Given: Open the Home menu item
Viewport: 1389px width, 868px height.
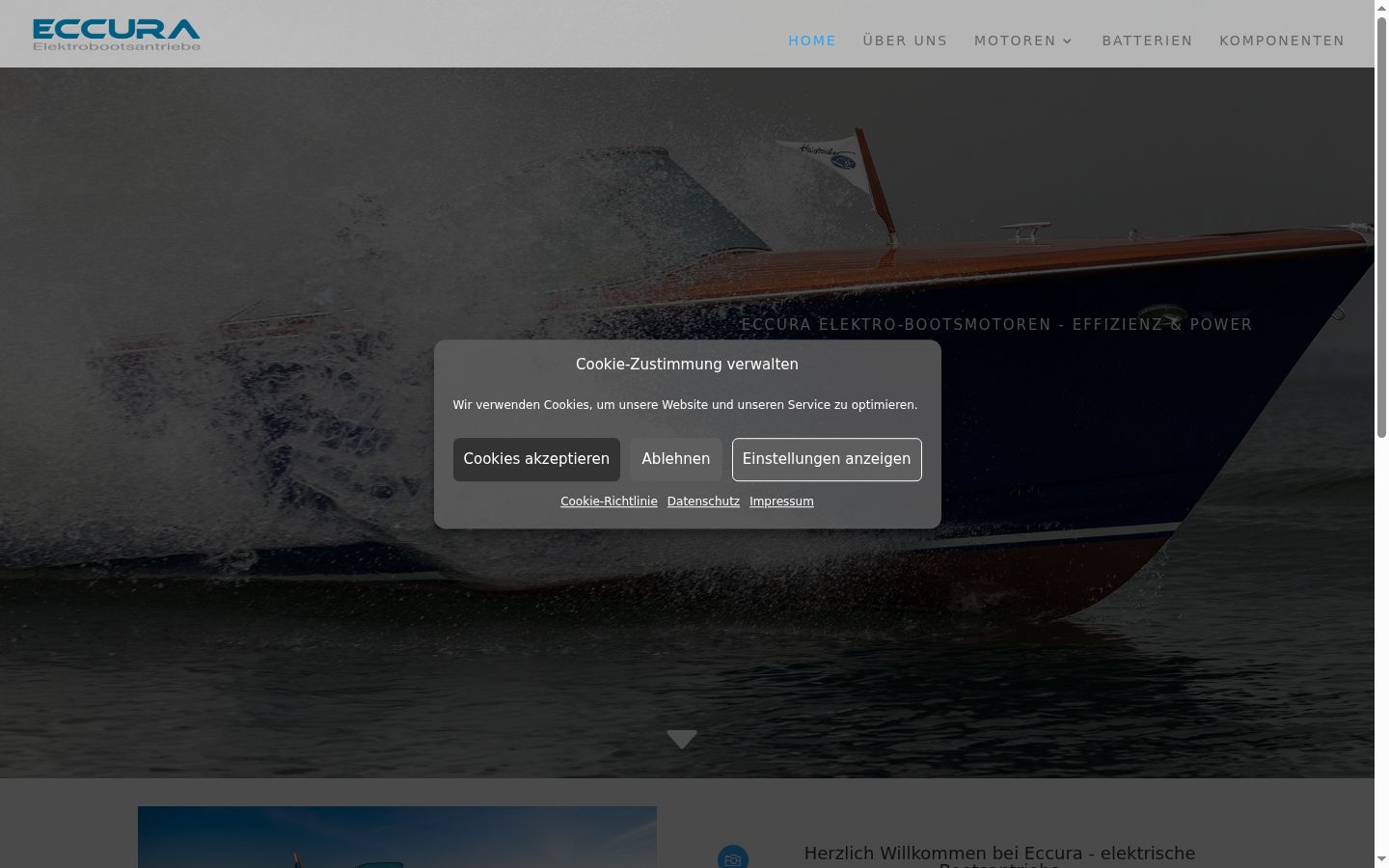Looking at the screenshot, I should (x=812, y=41).
